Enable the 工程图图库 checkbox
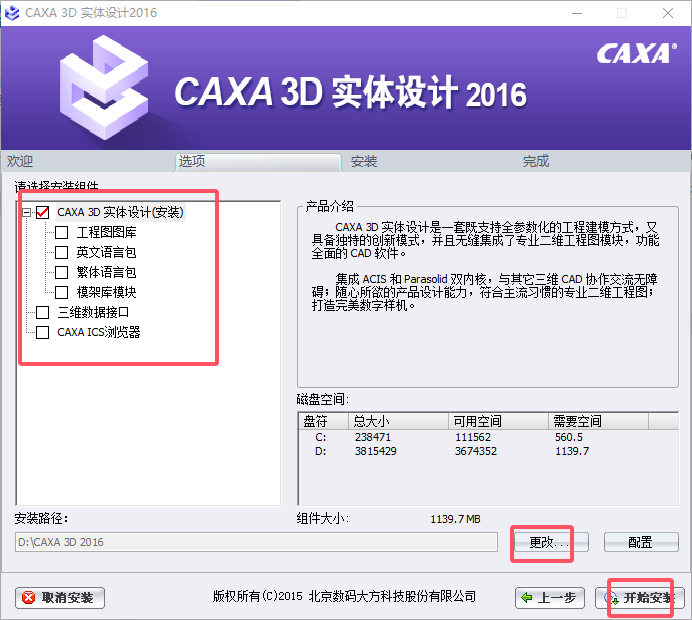692x620 pixels. [61, 232]
